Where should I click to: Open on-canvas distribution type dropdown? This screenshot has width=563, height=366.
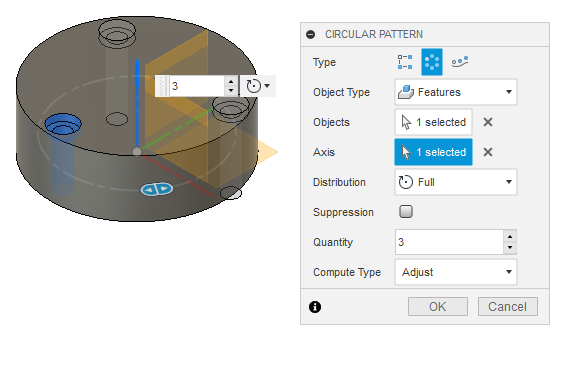coord(258,86)
